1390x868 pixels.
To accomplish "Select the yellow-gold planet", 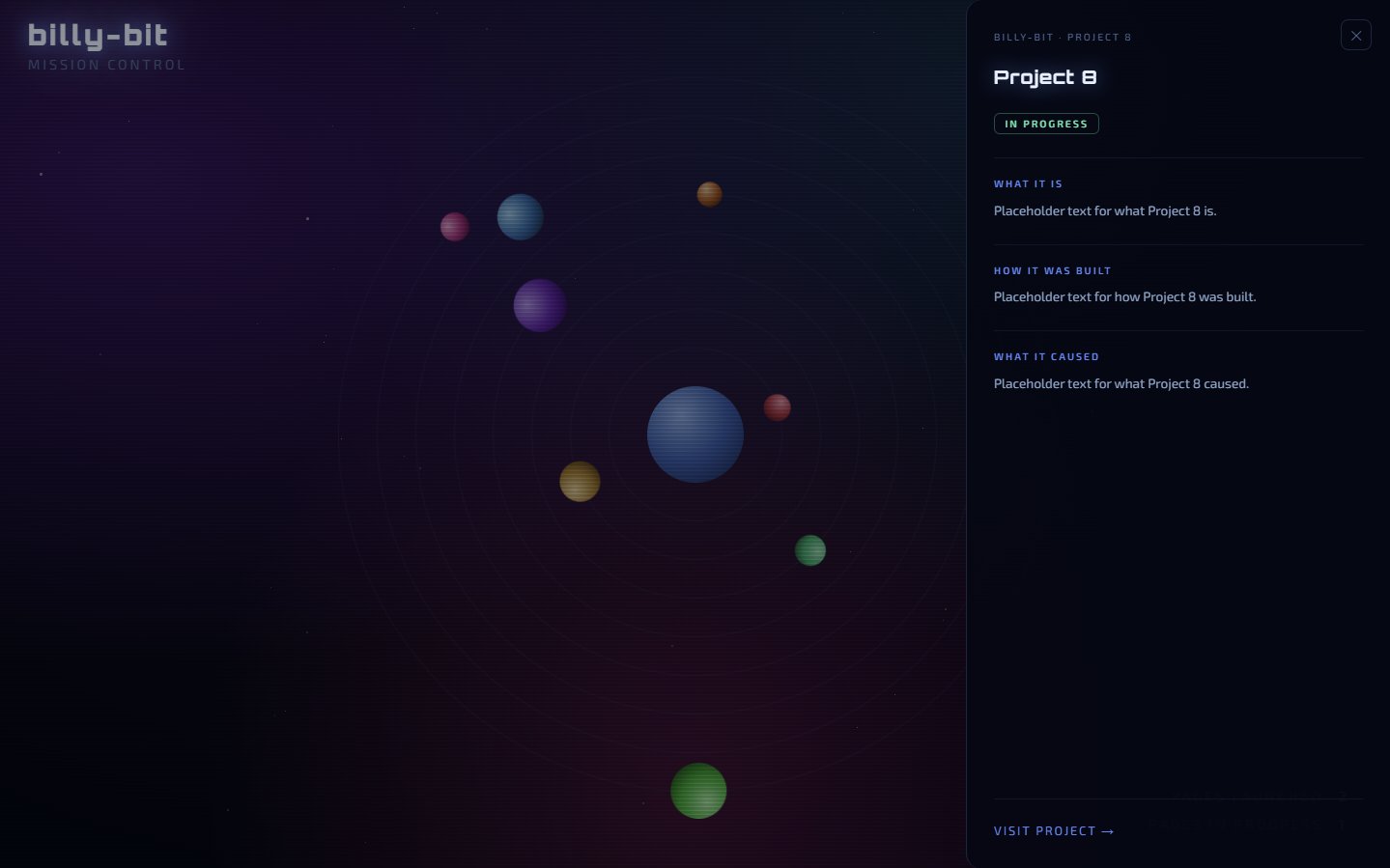I will 580,482.
